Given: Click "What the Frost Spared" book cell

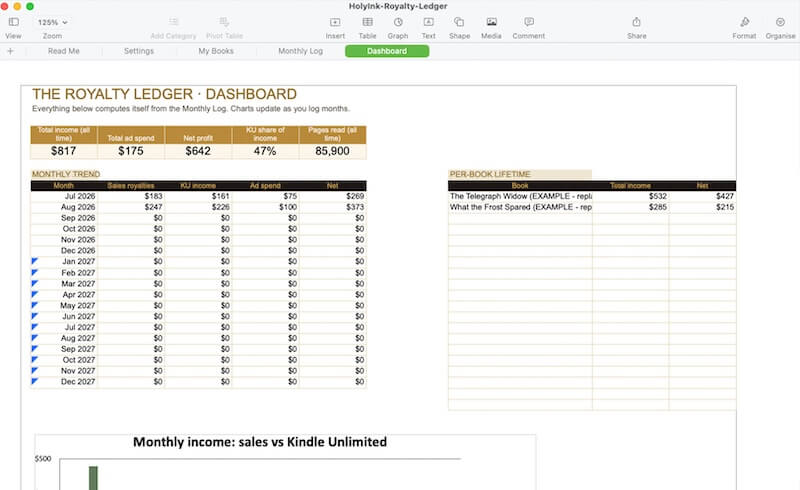Looking at the screenshot, I should [x=520, y=207].
